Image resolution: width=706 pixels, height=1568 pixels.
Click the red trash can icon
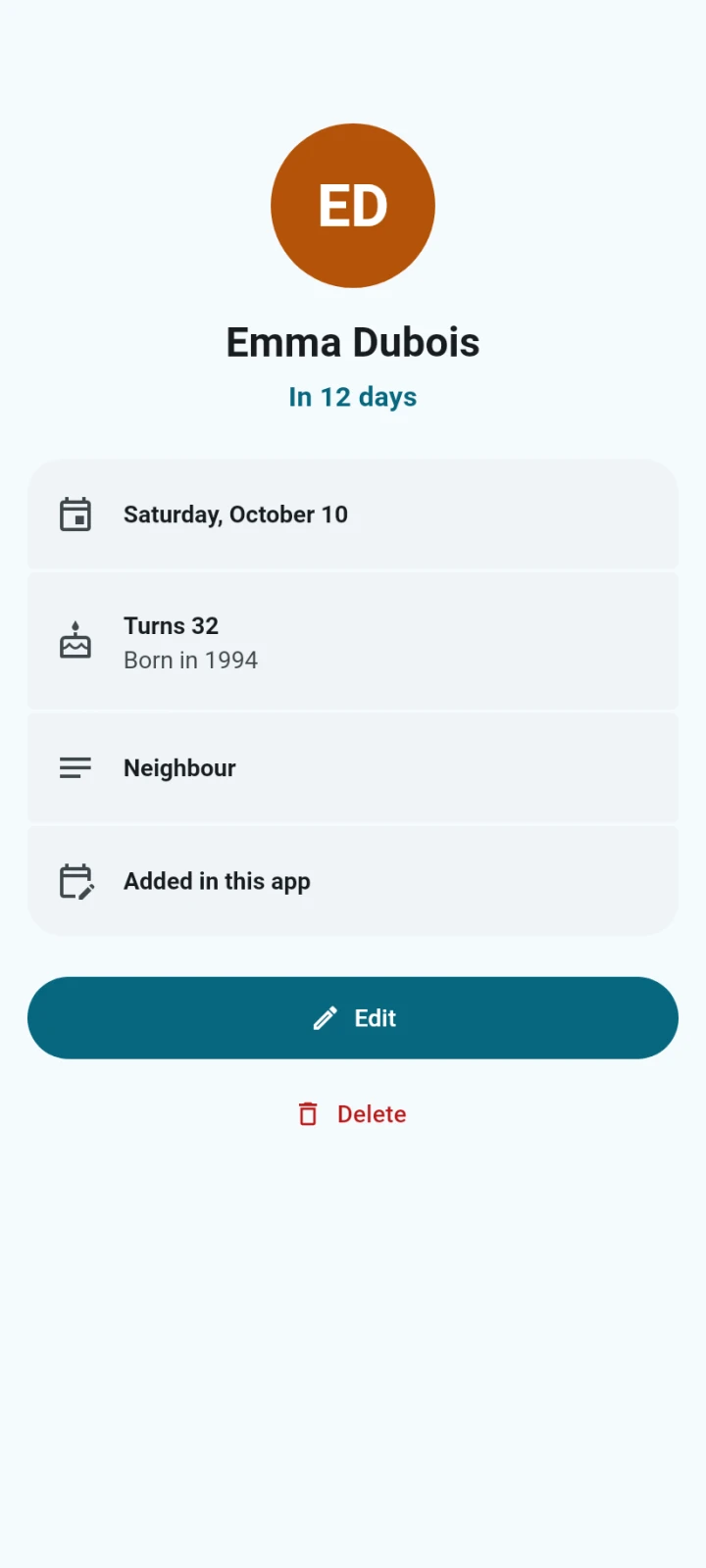coord(308,1114)
